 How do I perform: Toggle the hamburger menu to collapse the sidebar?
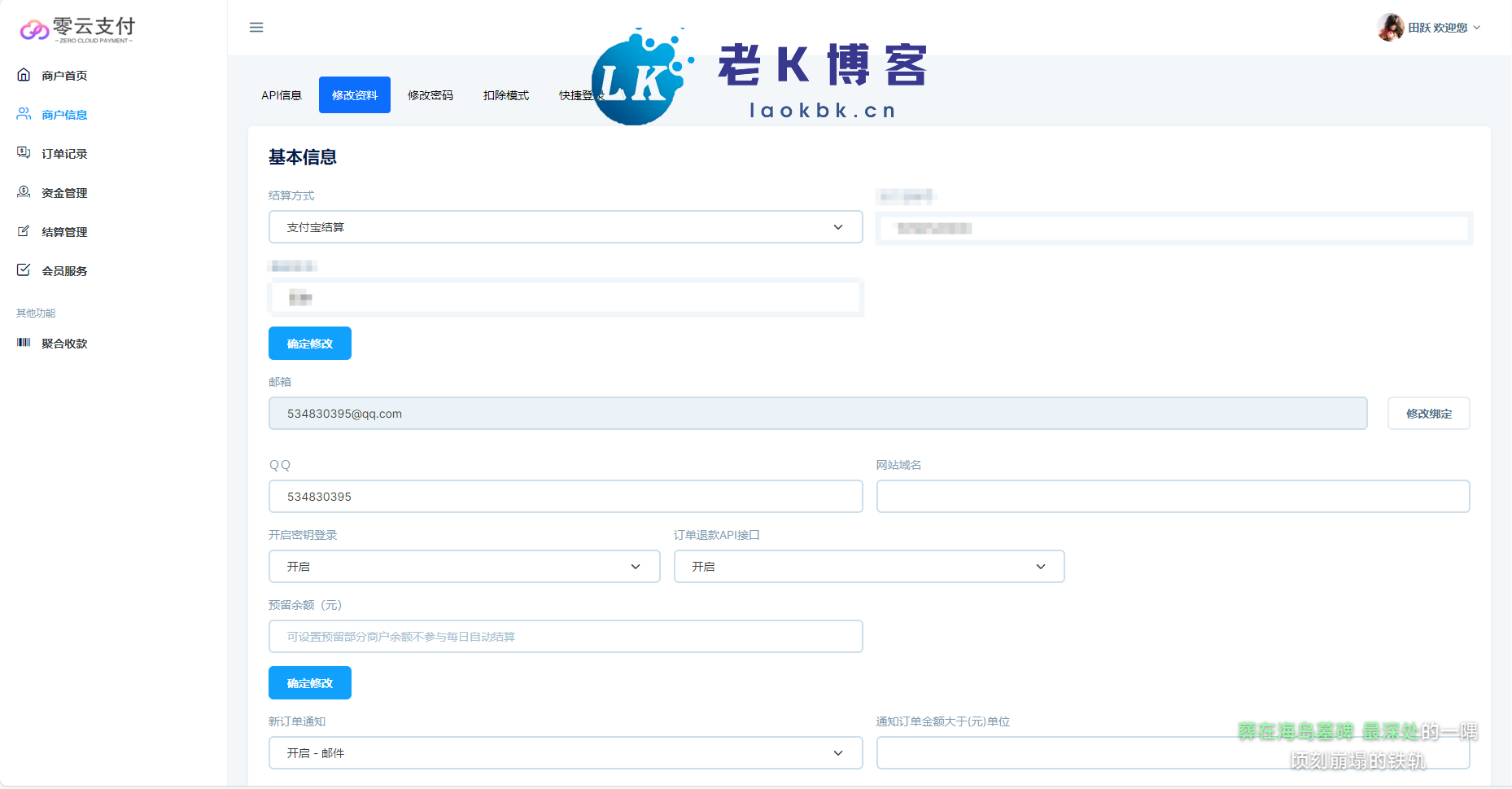[x=256, y=28]
